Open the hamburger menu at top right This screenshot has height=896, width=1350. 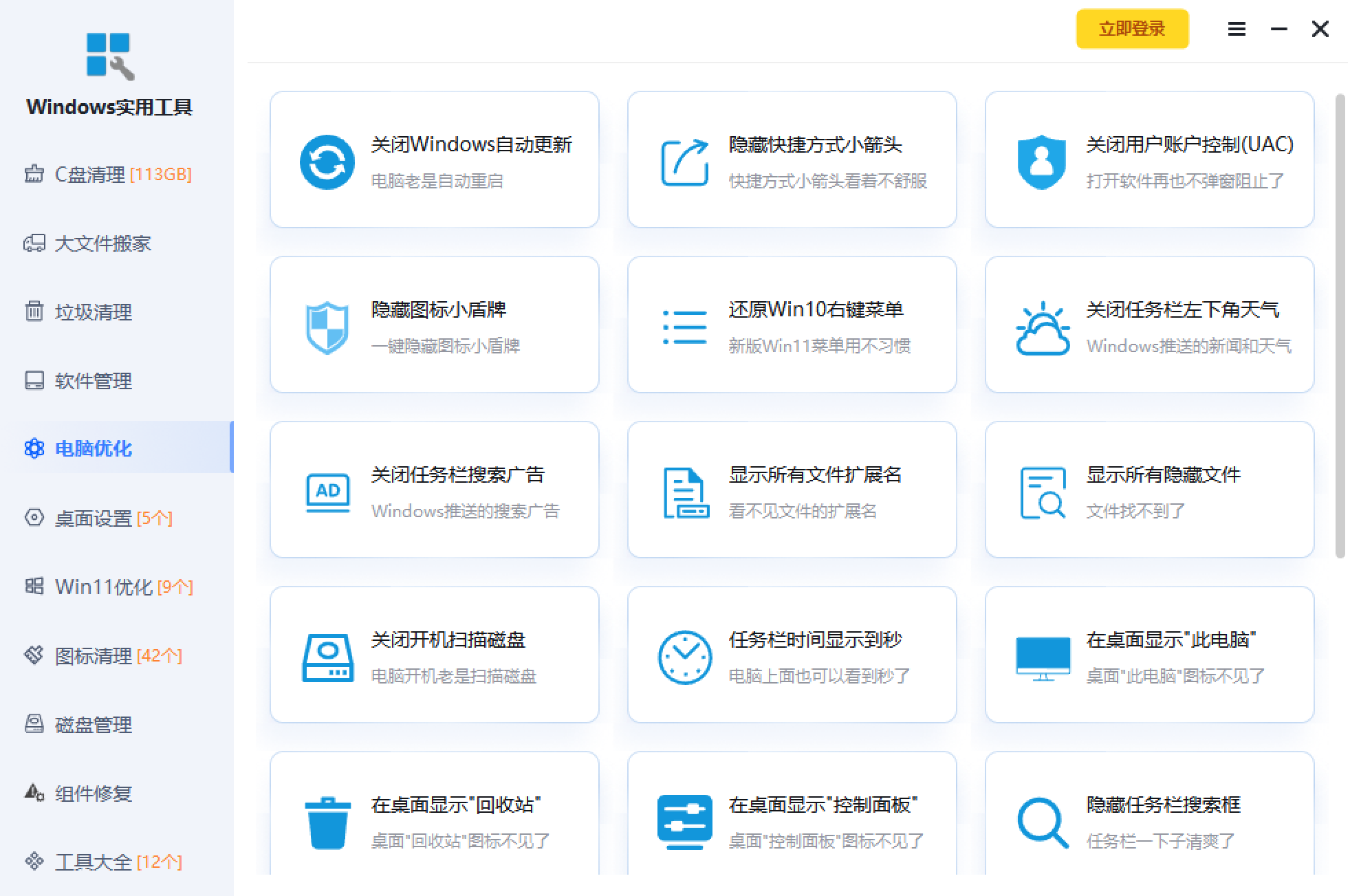1237,29
